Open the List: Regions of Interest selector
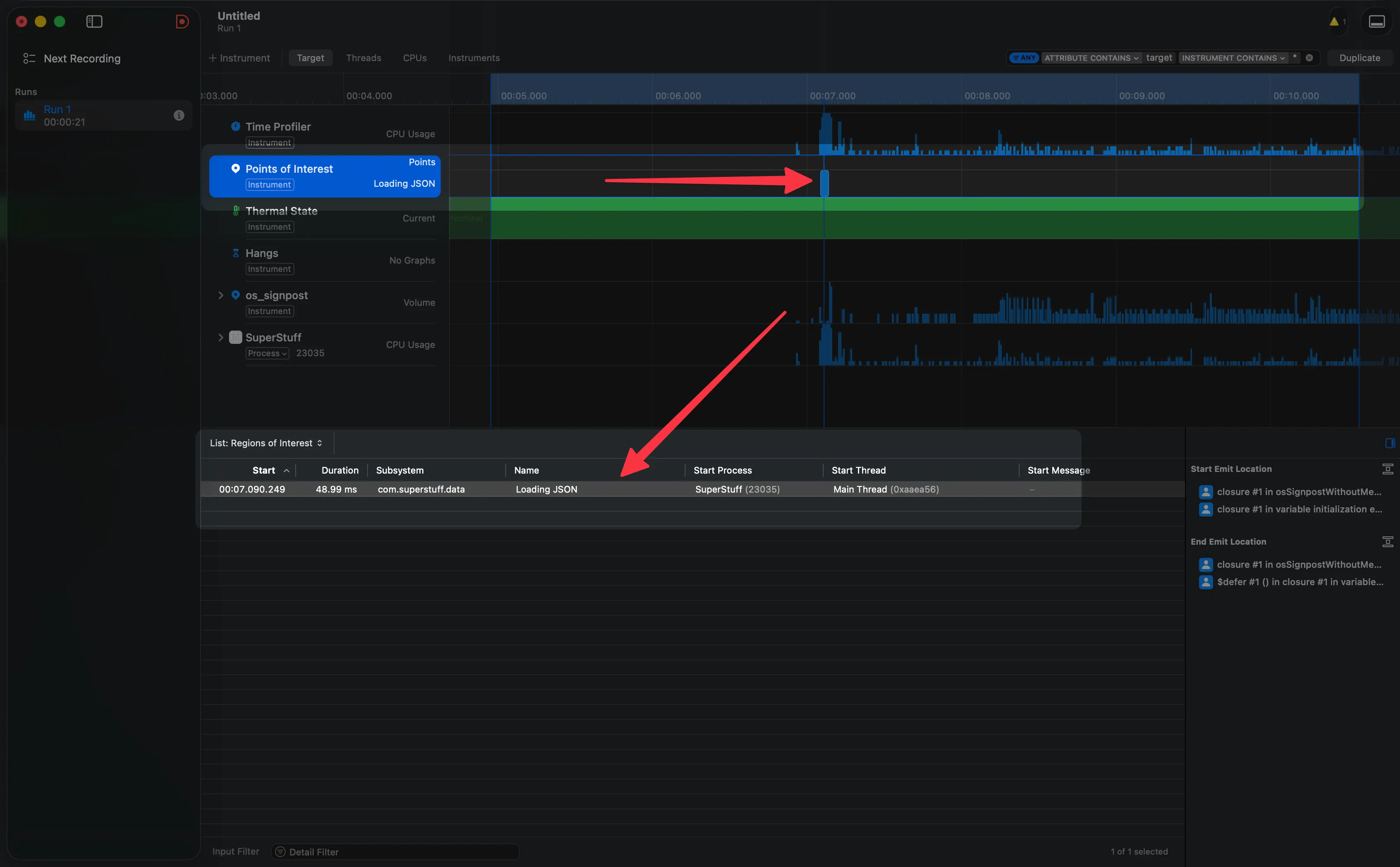 pyautogui.click(x=265, y=443)
